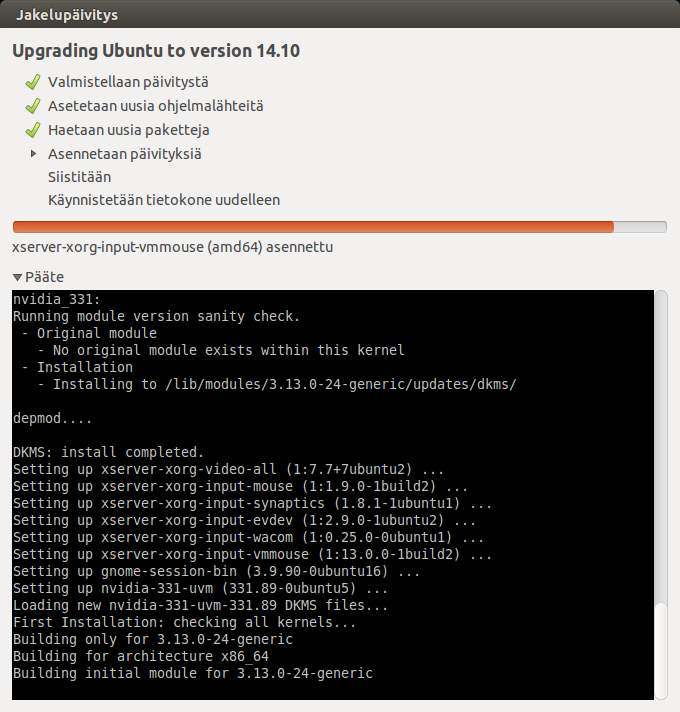Screen dimensions: 680x712
Task: Click terminal line 'nvidia_331:'
Action: [x=57, y=299]
